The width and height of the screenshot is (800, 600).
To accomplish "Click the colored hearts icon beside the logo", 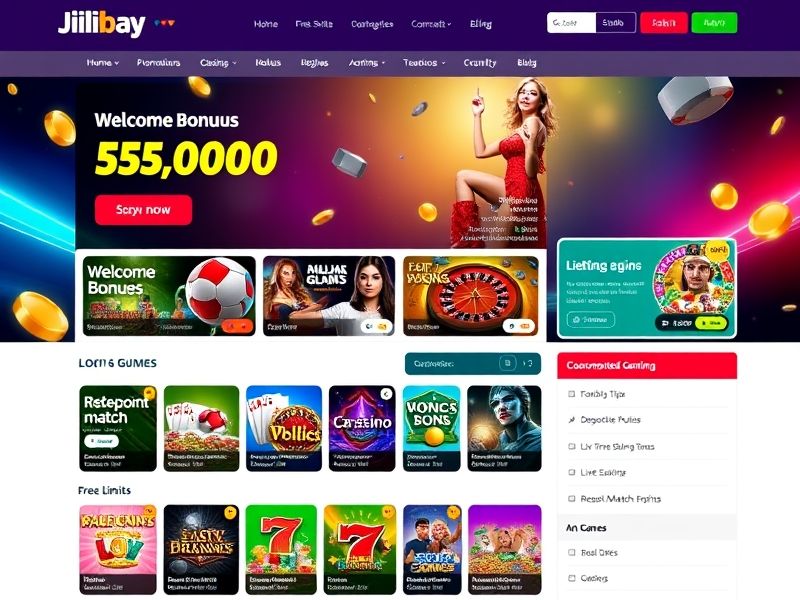I will 164,23.
